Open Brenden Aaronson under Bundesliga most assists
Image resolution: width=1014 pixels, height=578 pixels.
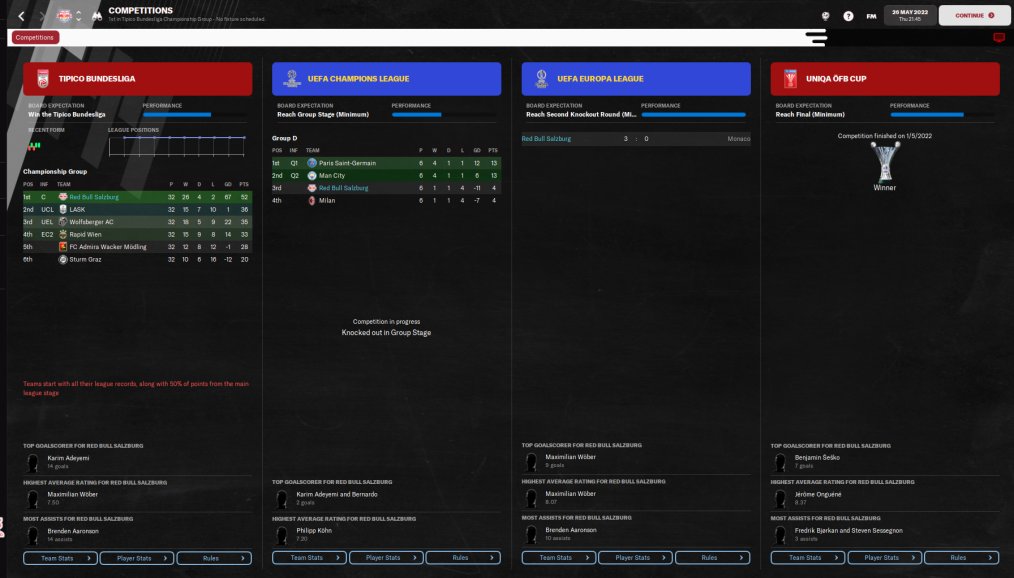coord(73,531)
